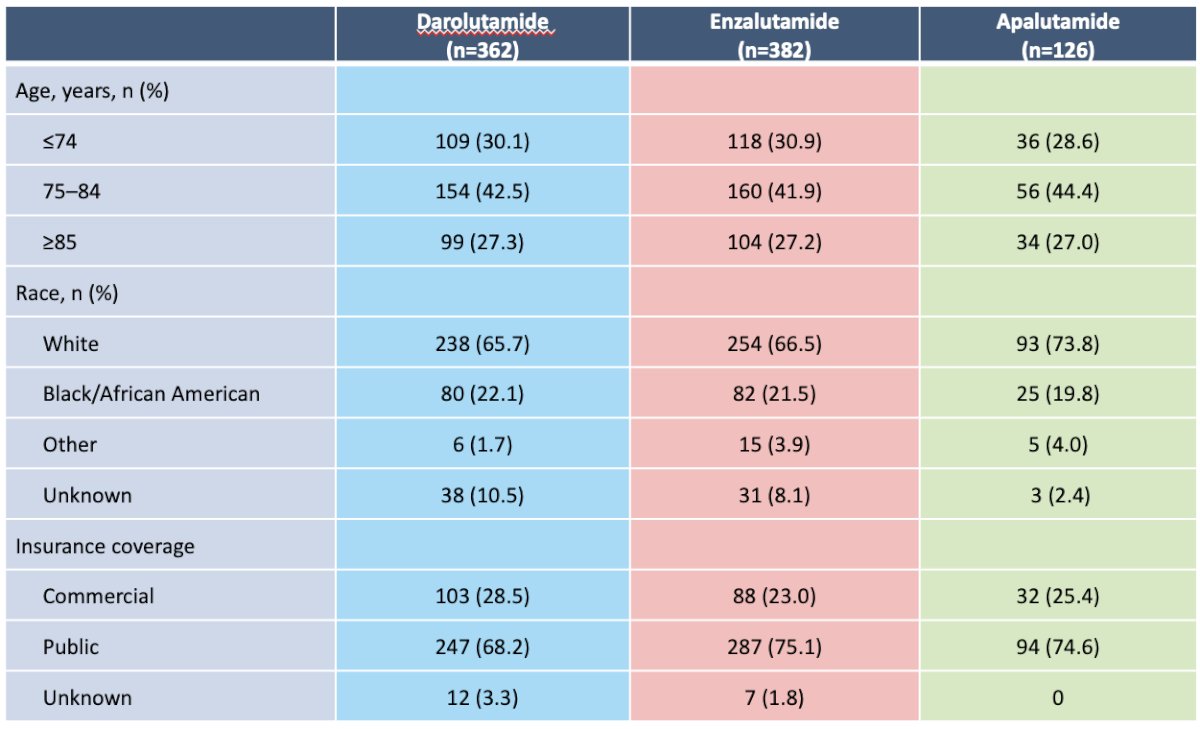Click the Darolutamide (n=362) column header

pos(483,36)
